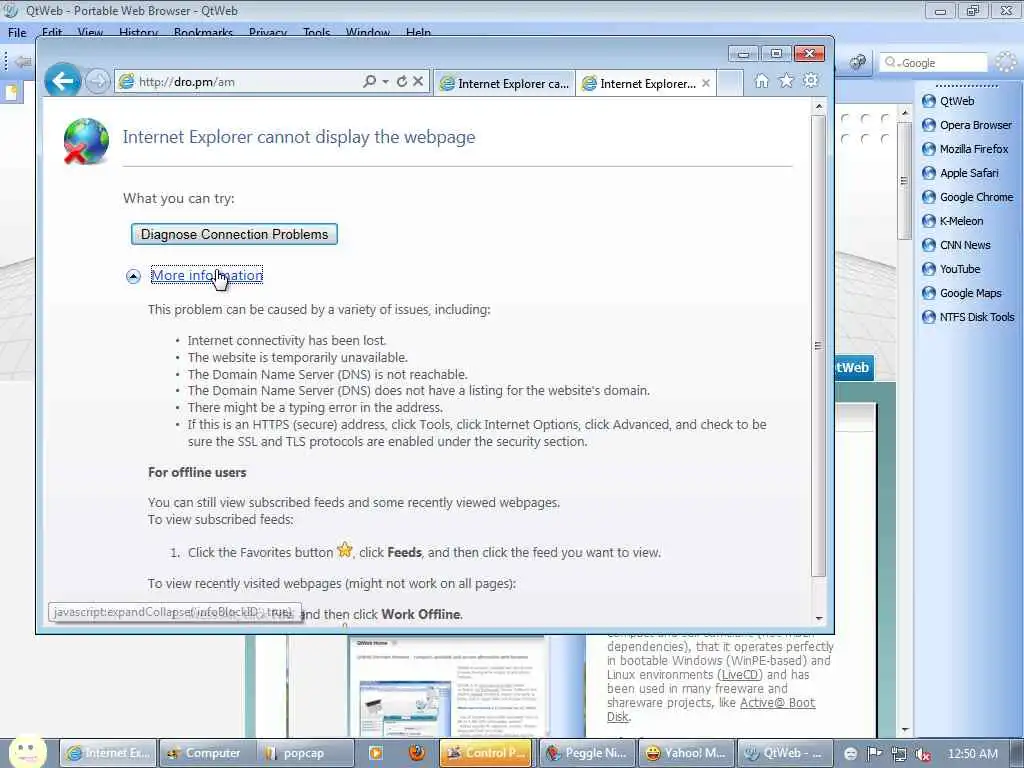Open the Privacy menu in QtWeb
This screenshot has height=768, width=1024.
(x=268, y=33)
